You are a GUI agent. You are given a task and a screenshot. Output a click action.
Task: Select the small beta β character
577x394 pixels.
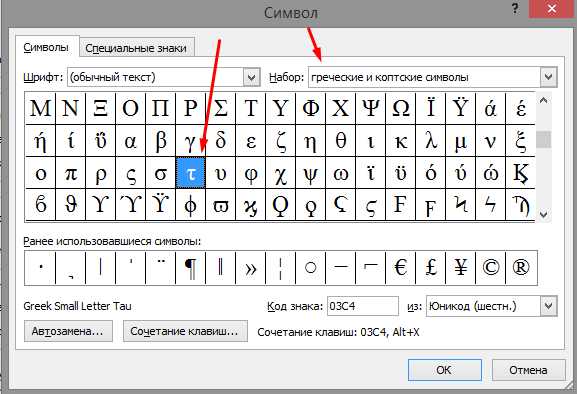[160, 141]
